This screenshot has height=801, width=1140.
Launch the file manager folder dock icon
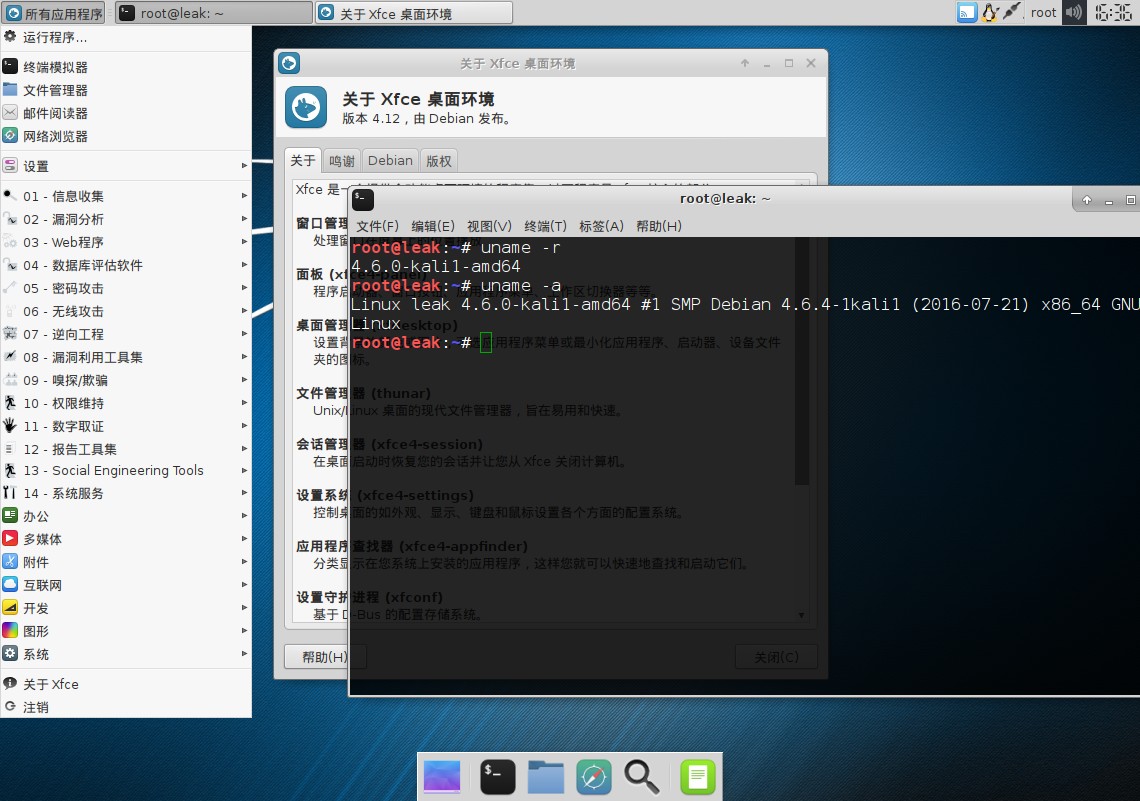pyautogui.click(x=546, y=776)
